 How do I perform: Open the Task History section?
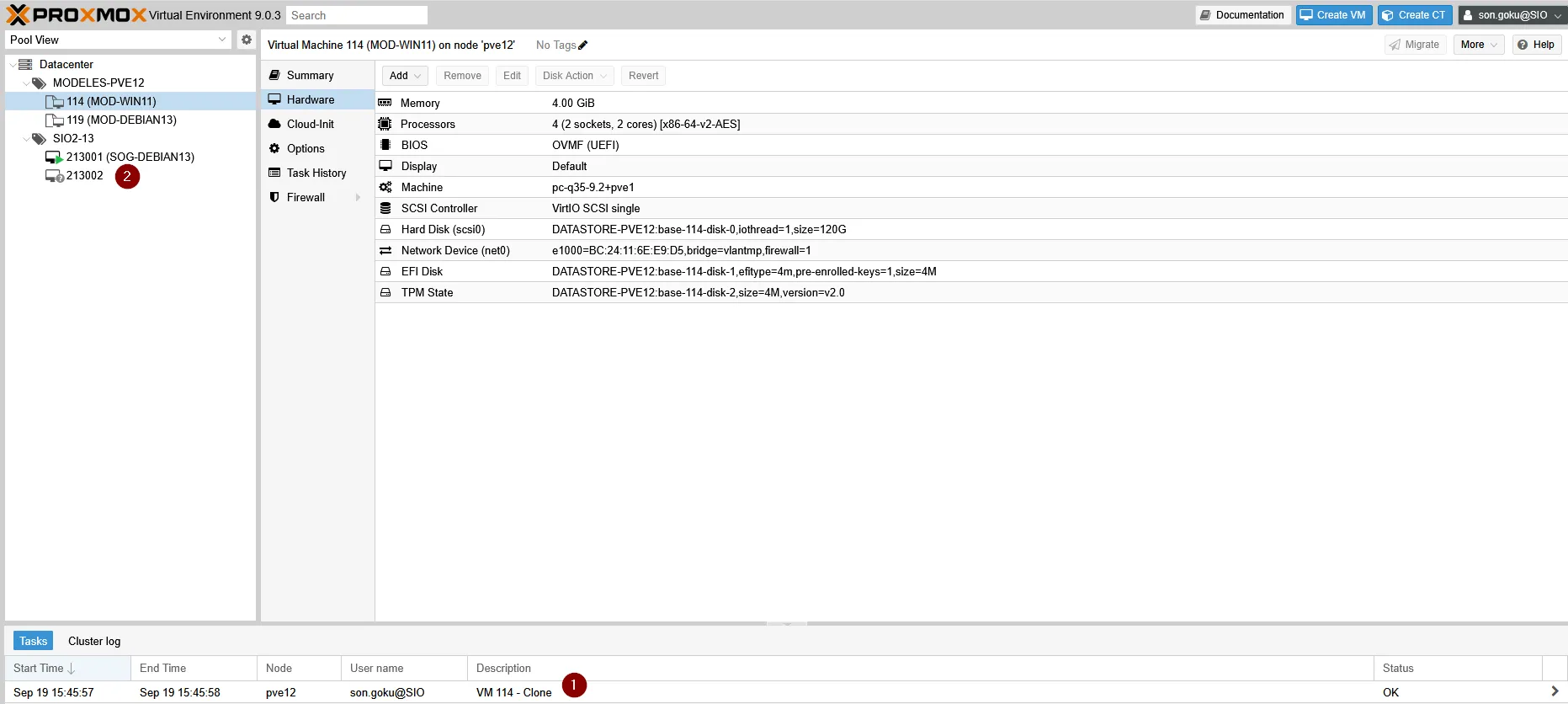[316, 173]
